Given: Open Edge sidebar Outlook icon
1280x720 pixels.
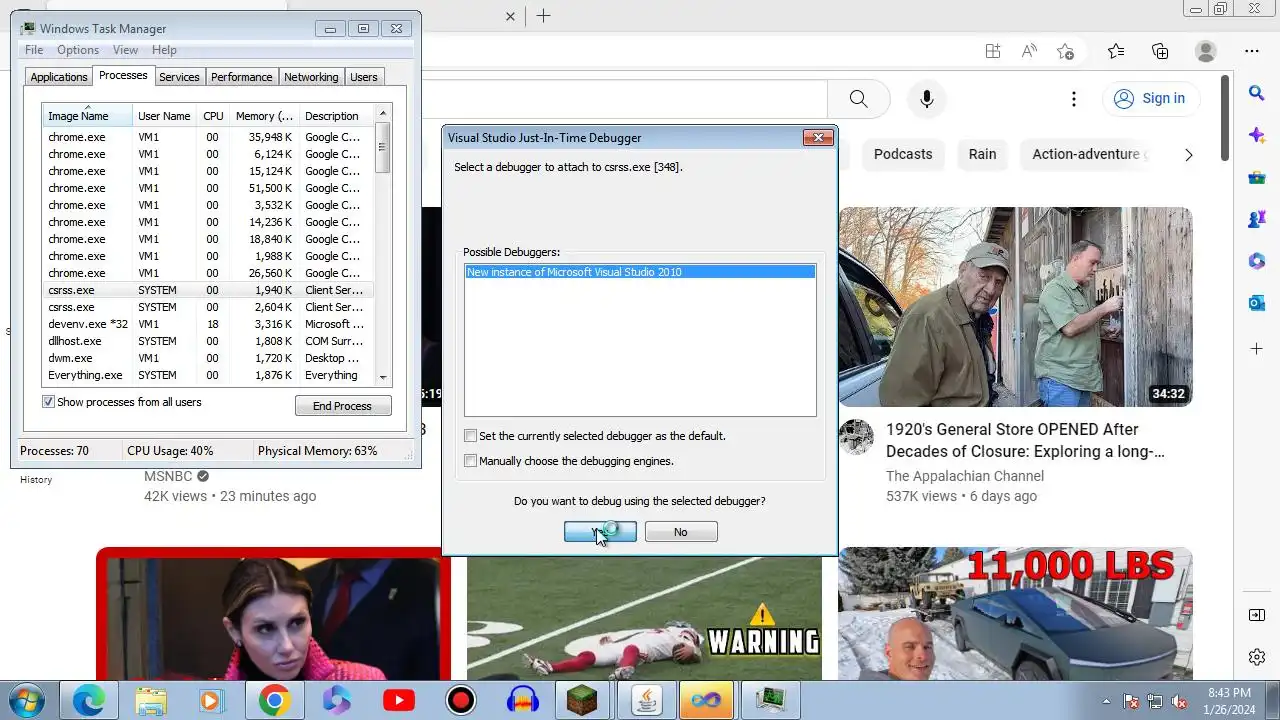Looking at the screenshot, I should pos(1257,302).
